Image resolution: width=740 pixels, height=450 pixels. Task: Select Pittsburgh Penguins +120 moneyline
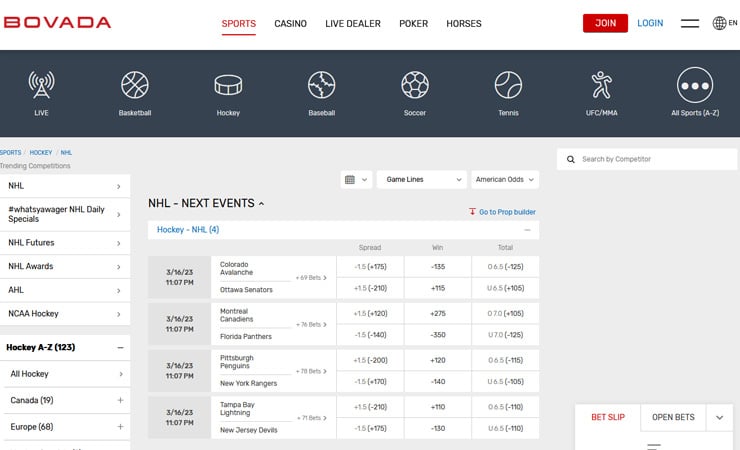[x=437, y=360]
